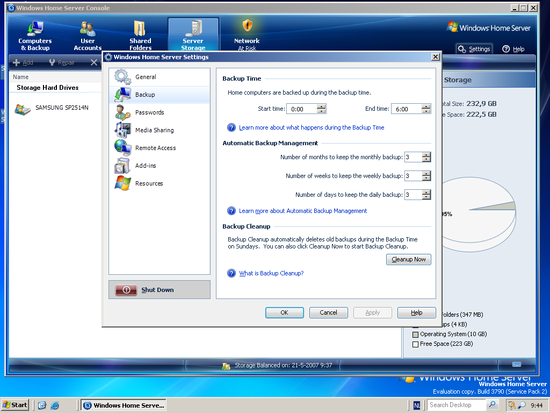The height and width of the screenshot is (413, 550).
Task: Open Computers & Backup tab
Action: [35, 36]
